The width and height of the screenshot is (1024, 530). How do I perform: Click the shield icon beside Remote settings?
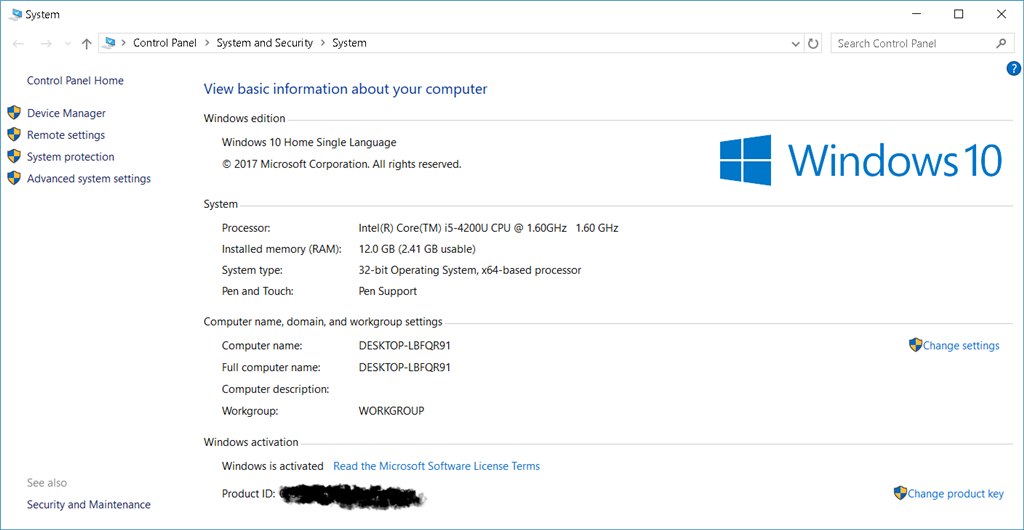pyautogui.click(x=14, y=134)
